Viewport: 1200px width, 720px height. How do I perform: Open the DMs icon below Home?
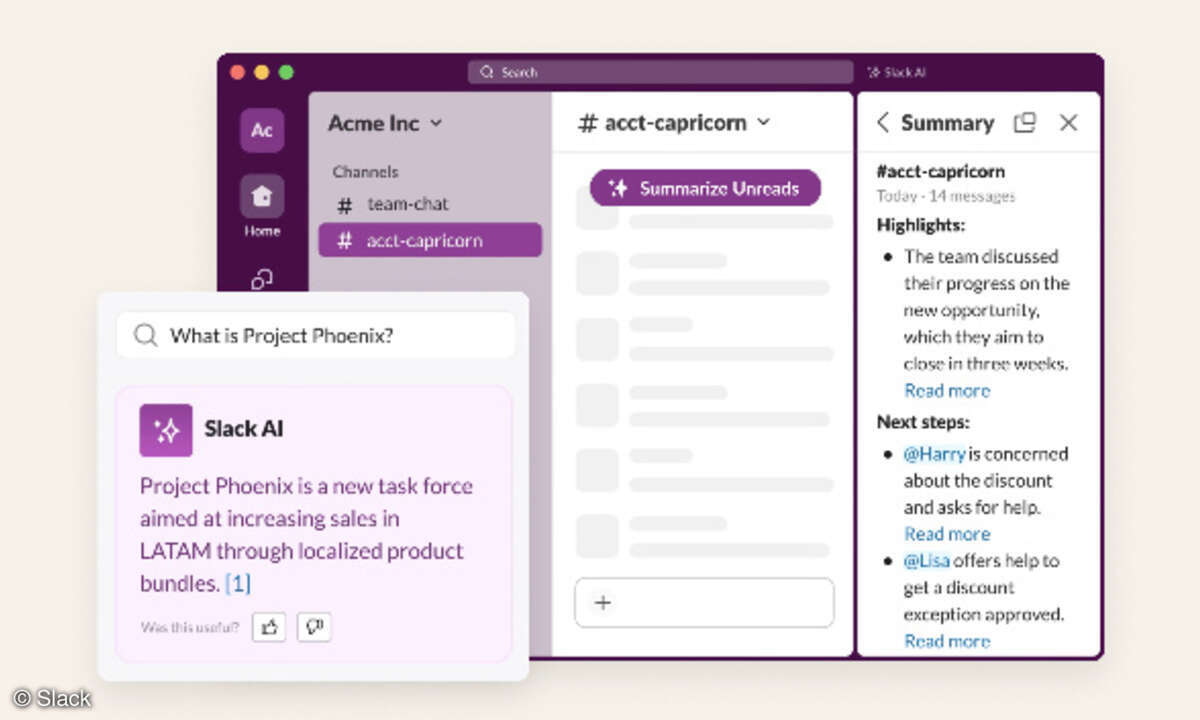tap(262, 279)
